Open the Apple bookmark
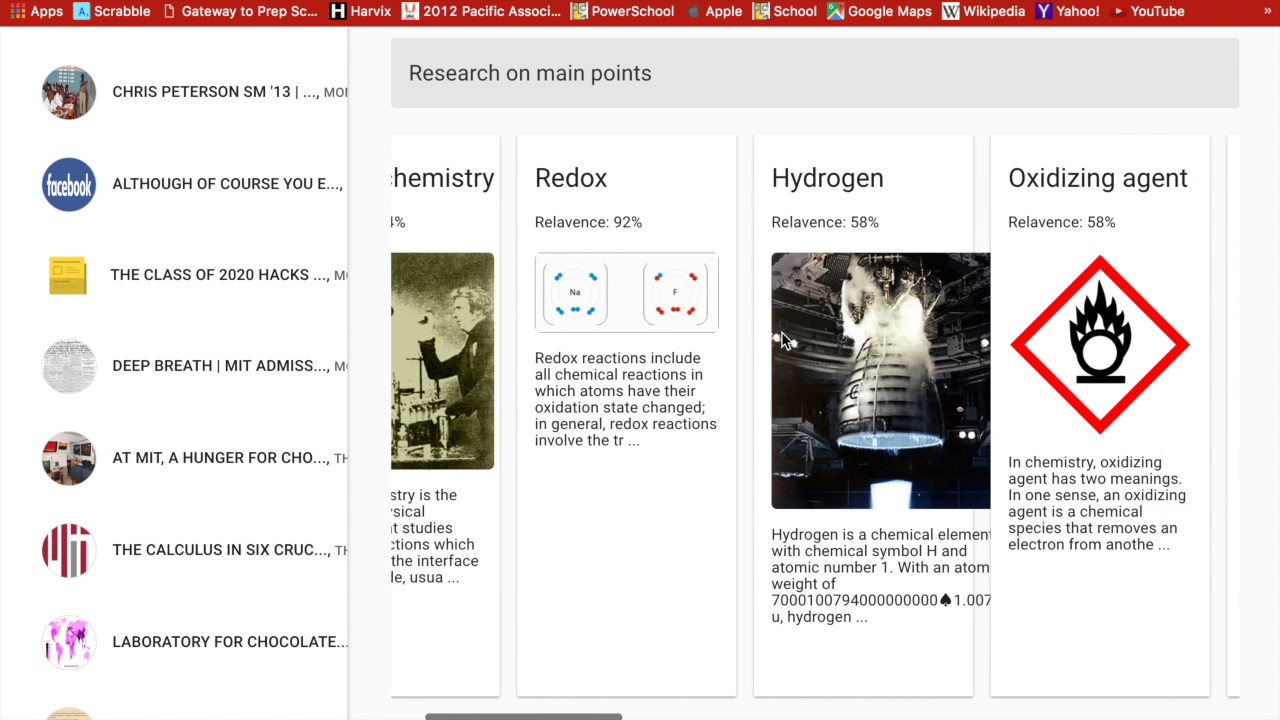Viewport: 1280px width, 720px height. 713,11
